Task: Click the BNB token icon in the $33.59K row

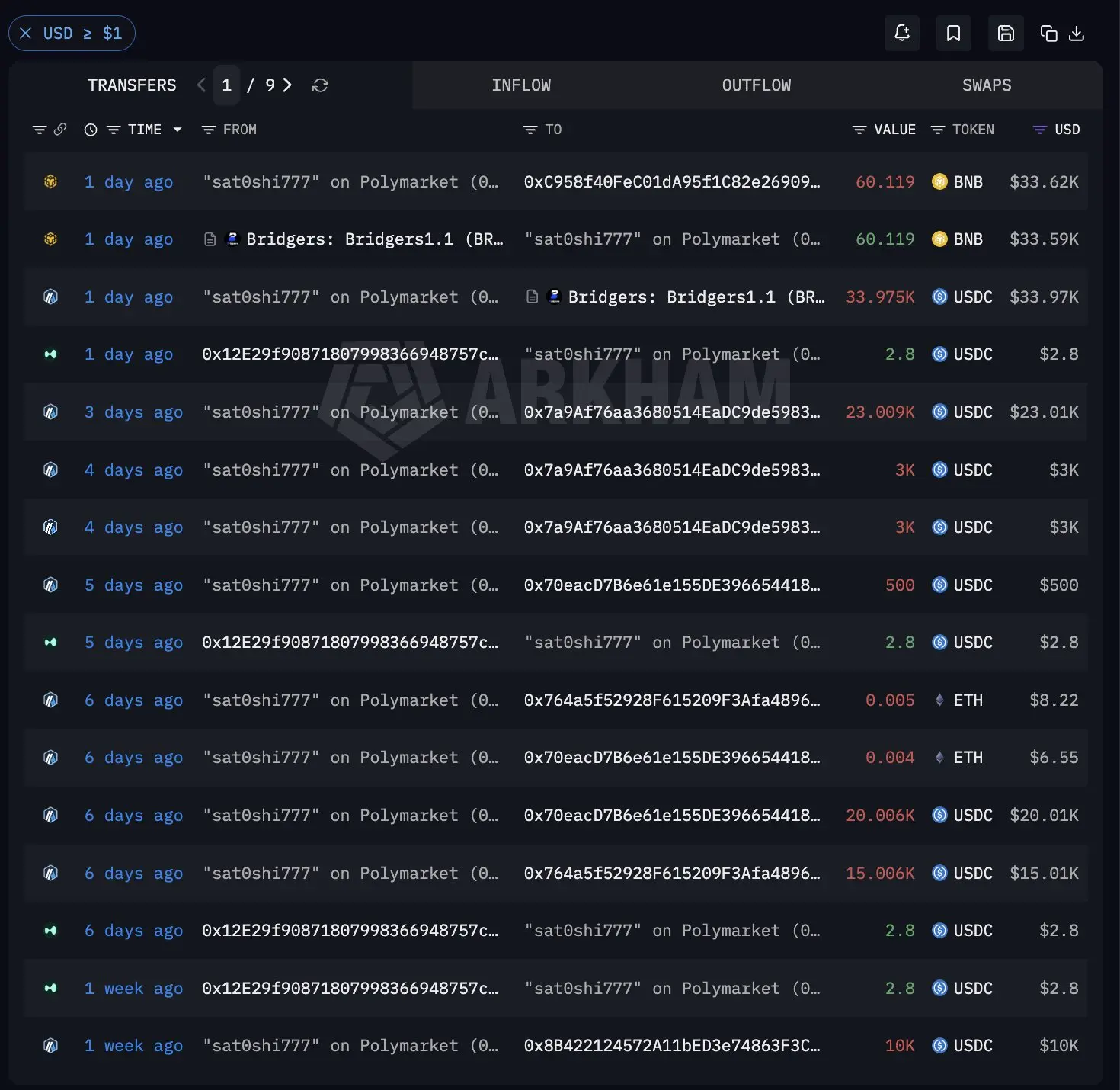Action: point(939,239)
